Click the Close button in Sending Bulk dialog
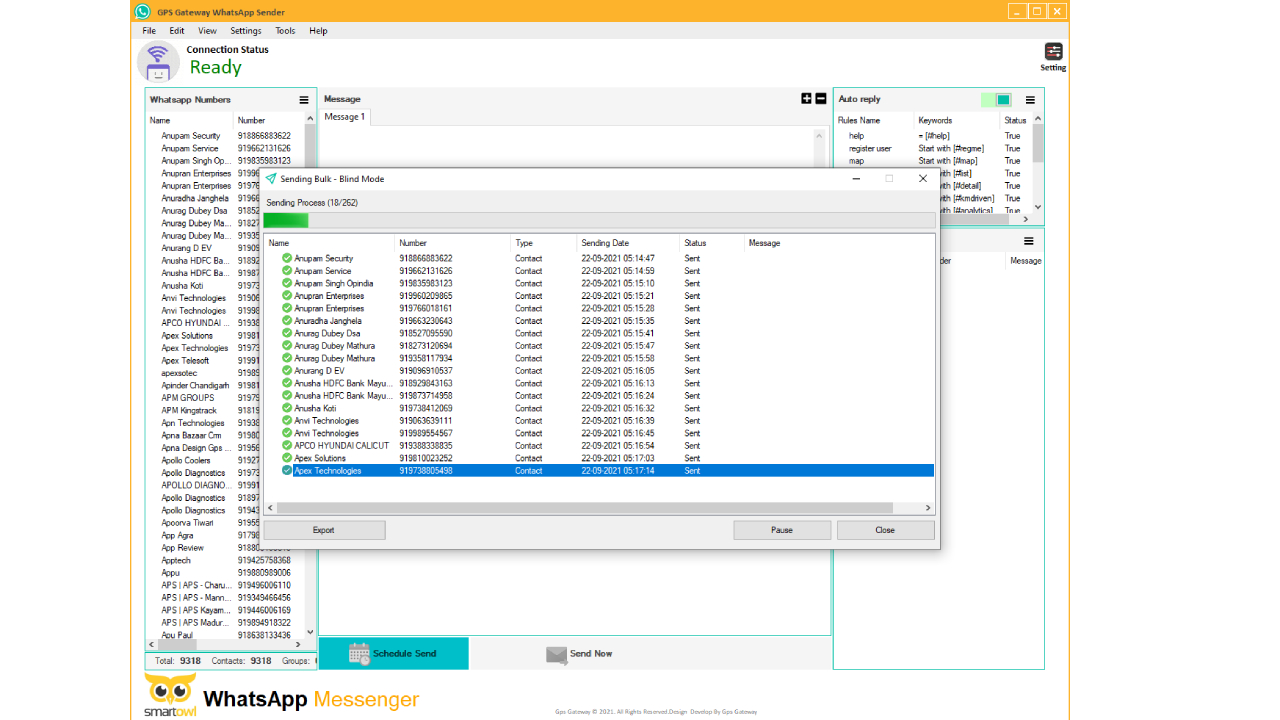Viewport: 1280px width, 720px height. click(x=885, y=530)
